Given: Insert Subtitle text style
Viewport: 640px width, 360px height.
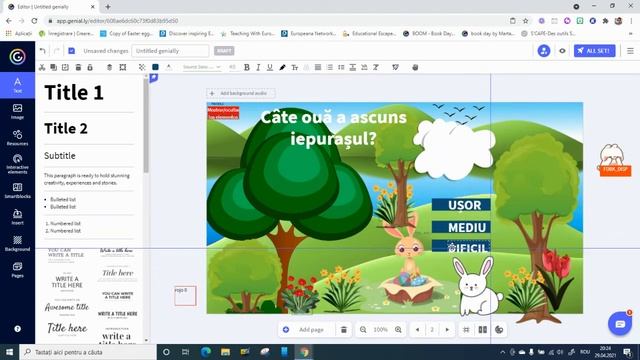Looking at the screenshot, I should pyautogui.click(x=60, y=156).
